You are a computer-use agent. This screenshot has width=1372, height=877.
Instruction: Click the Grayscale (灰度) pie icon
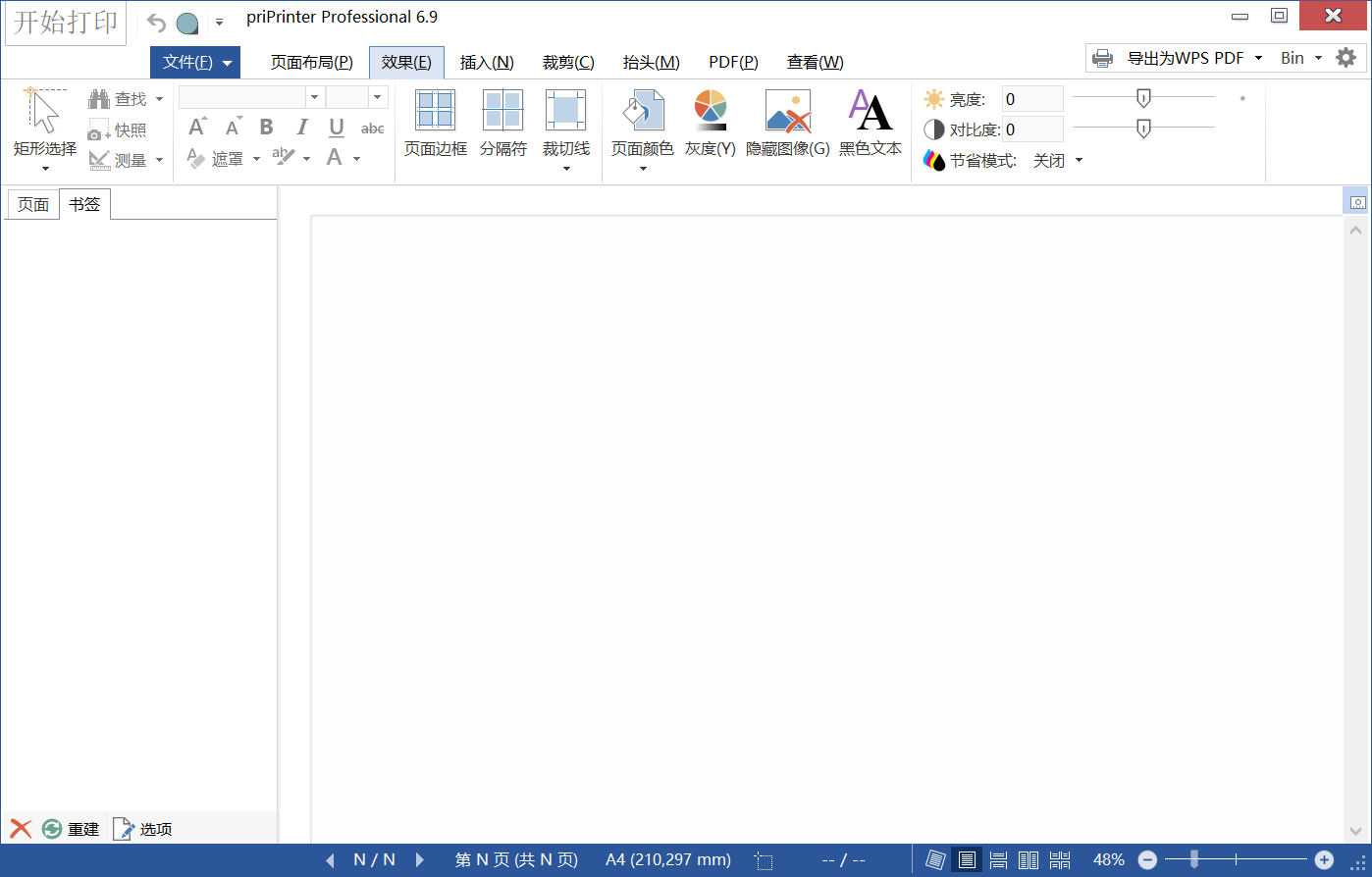click(x=710, y=111)
